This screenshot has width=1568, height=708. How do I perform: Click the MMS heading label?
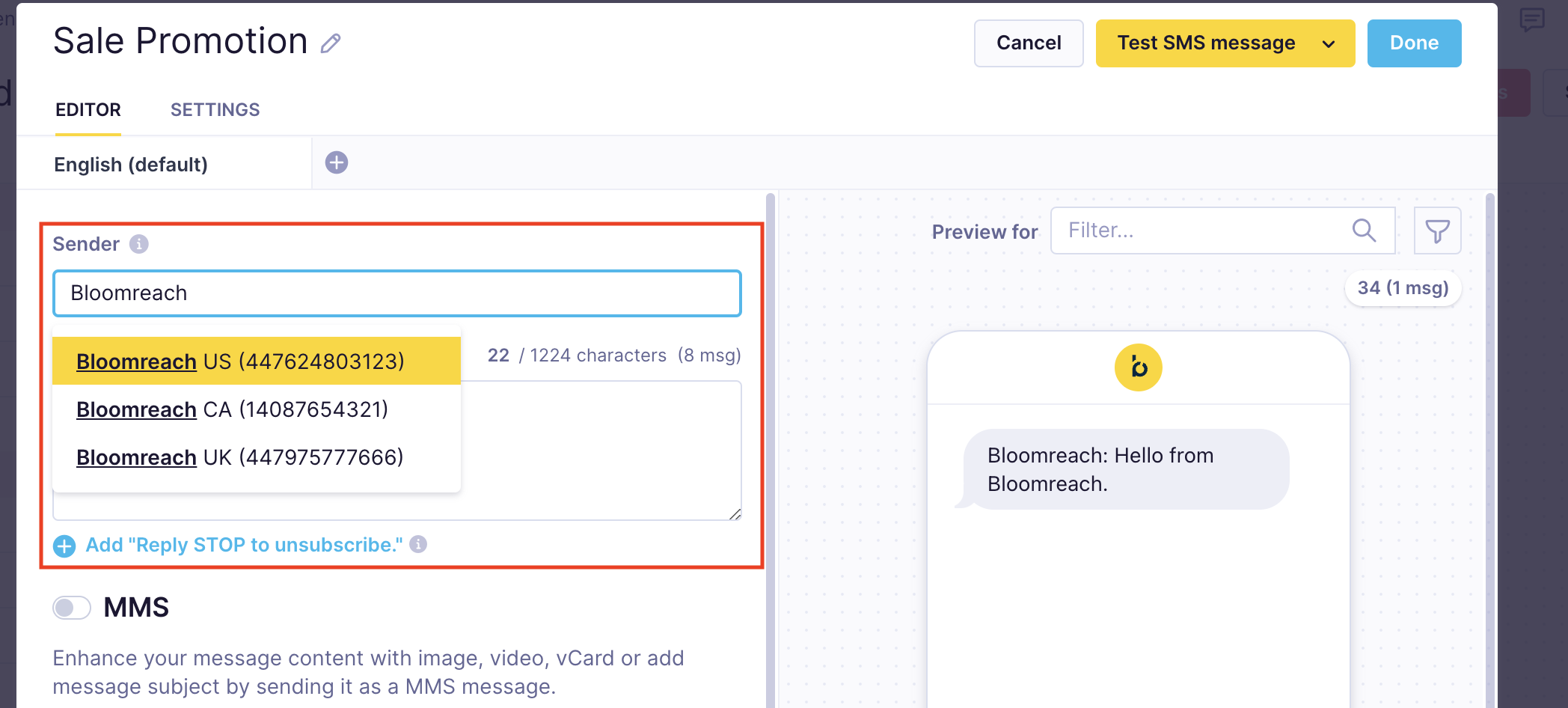[x=136, y=607]
